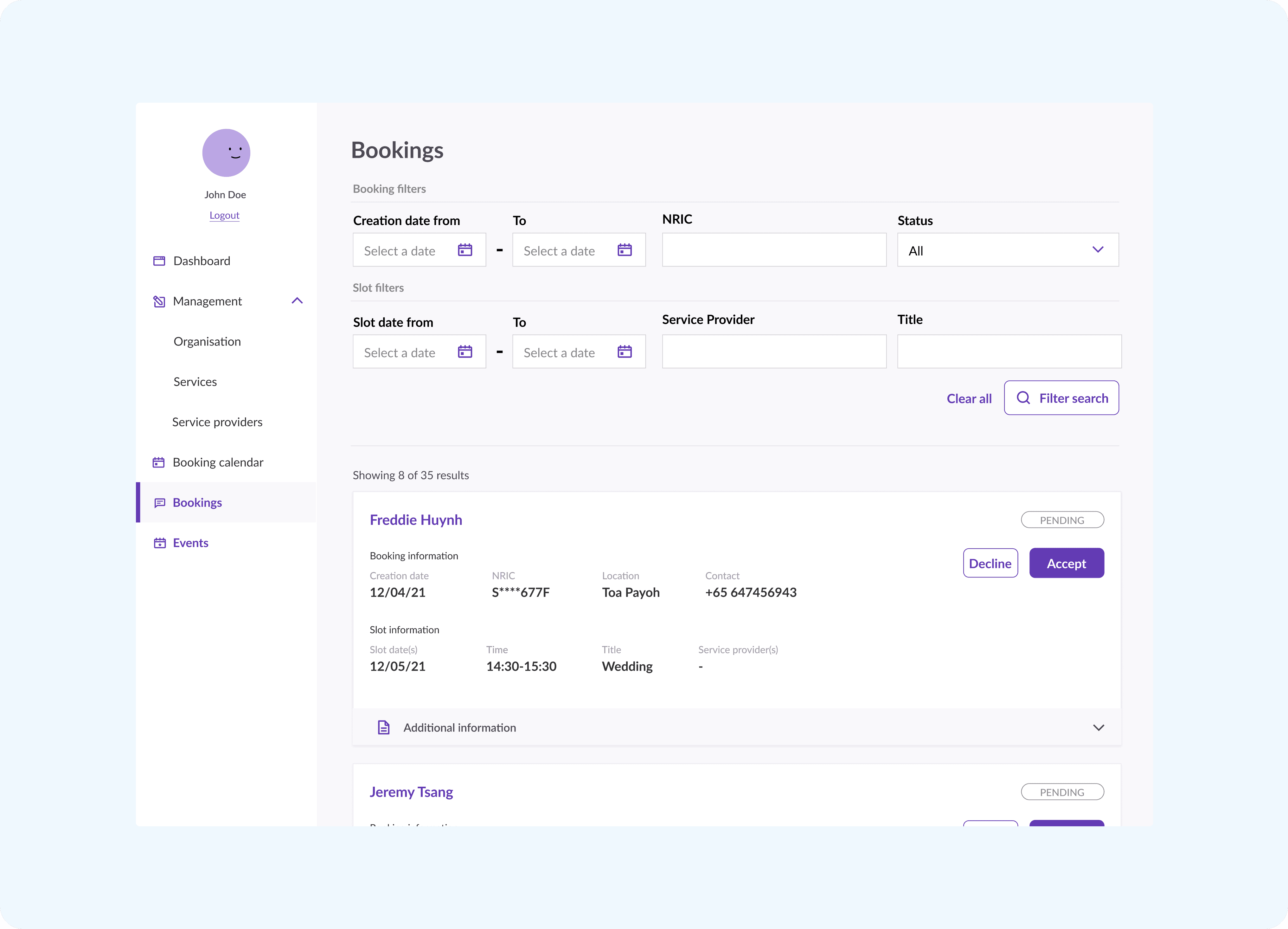Click the Dashboard sidebar icon
1288x929 pixels.
coord(159,261)
